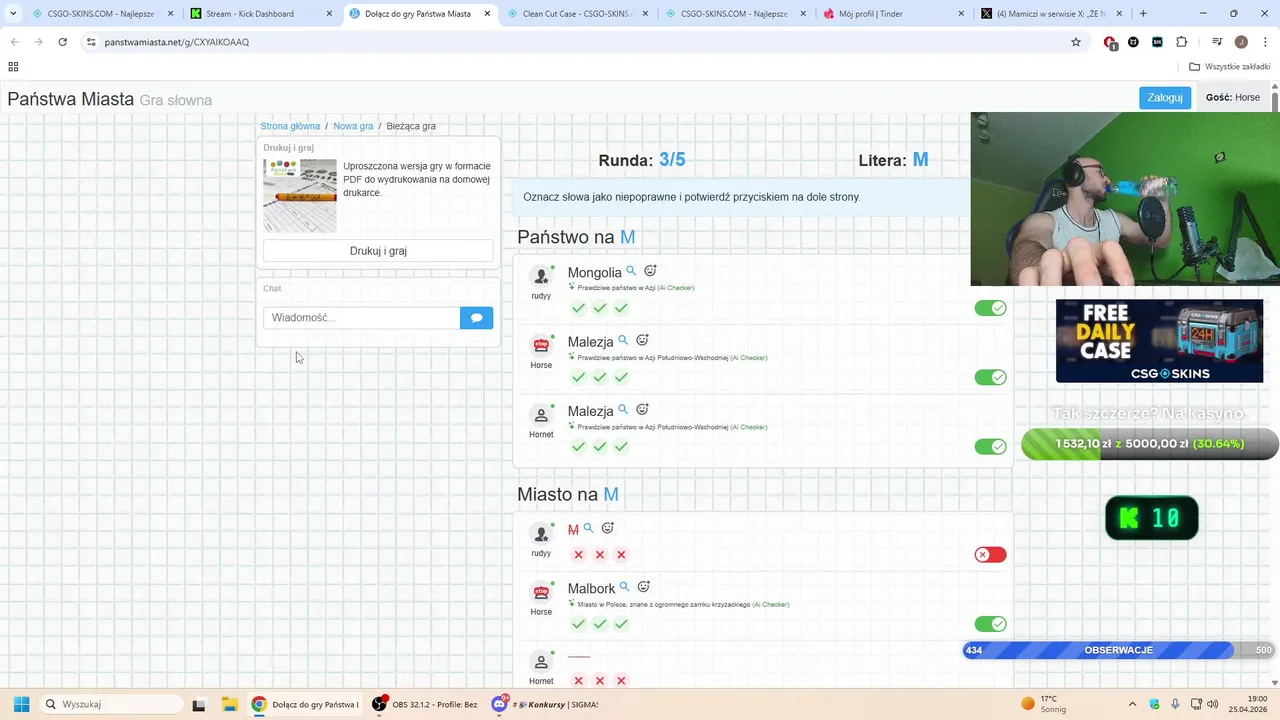Click the magnifier beside Horse's Malezja answer

pyautogui.click(x=623, y=340)
